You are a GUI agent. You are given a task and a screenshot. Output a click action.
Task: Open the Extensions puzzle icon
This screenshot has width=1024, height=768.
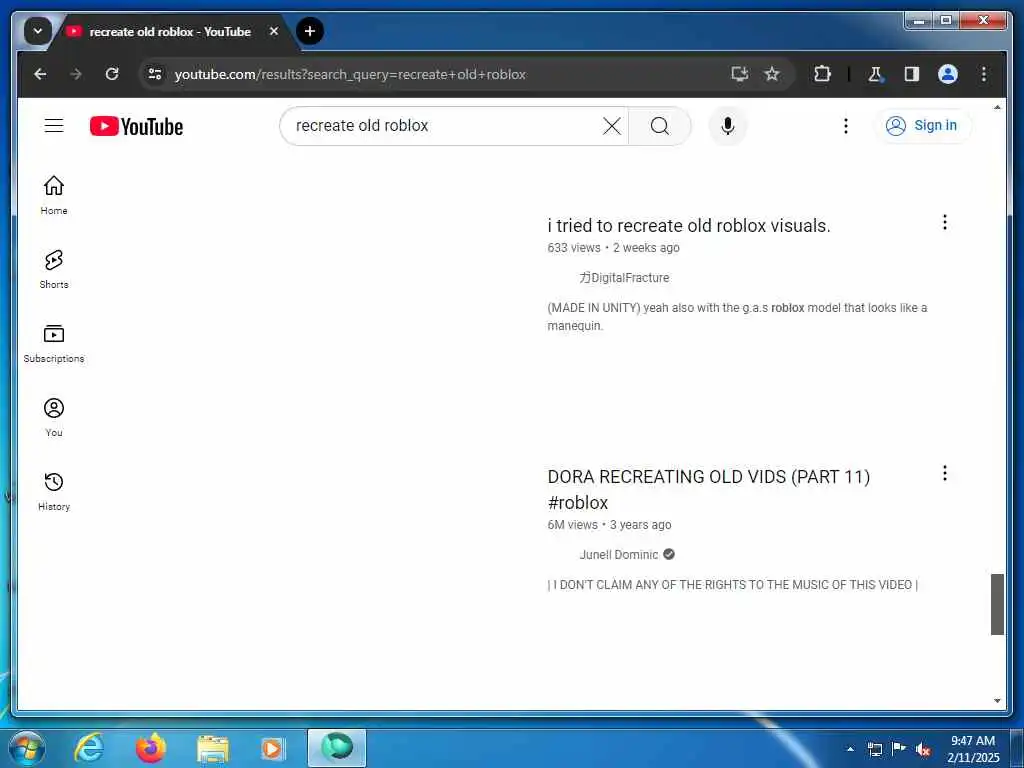[x=822, y=74]
